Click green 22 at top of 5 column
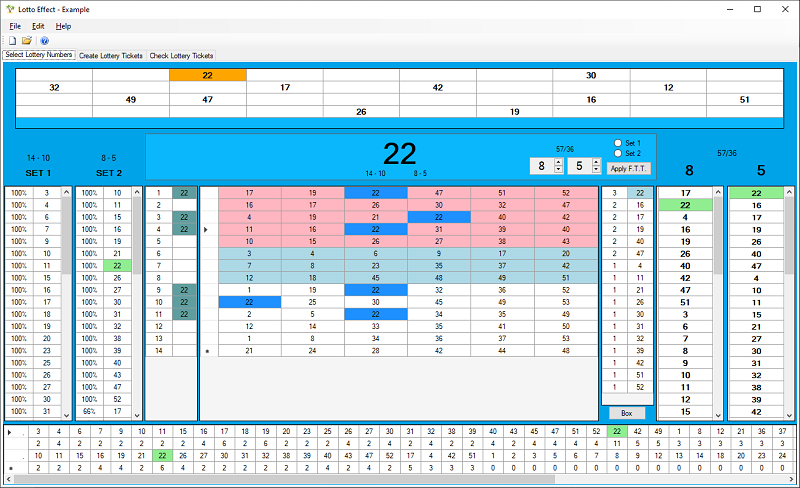Viewport: 800px width, 488px height. point(756,193)
